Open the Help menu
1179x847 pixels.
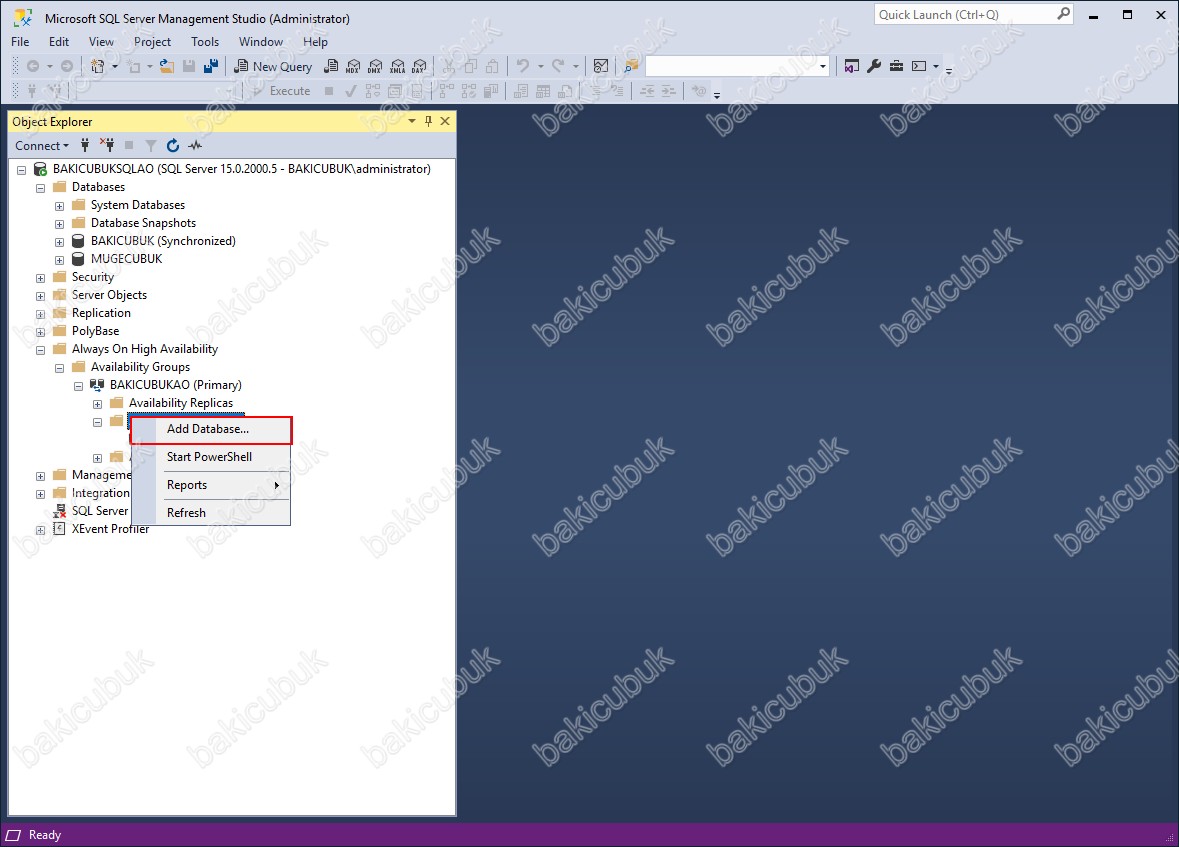point(316,42)
